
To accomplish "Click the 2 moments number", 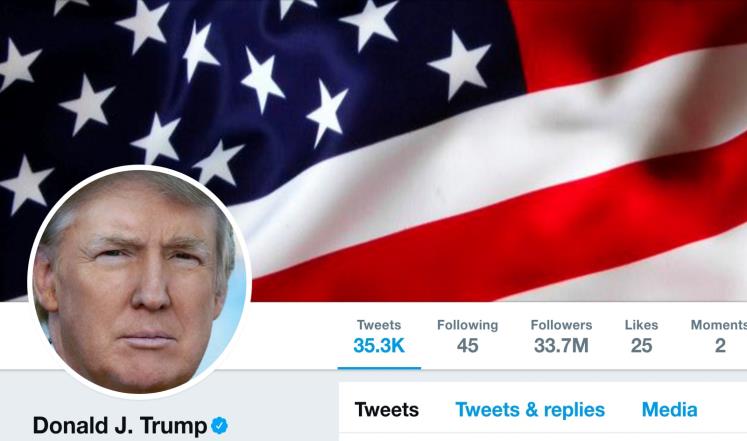I will coord(720,346).
